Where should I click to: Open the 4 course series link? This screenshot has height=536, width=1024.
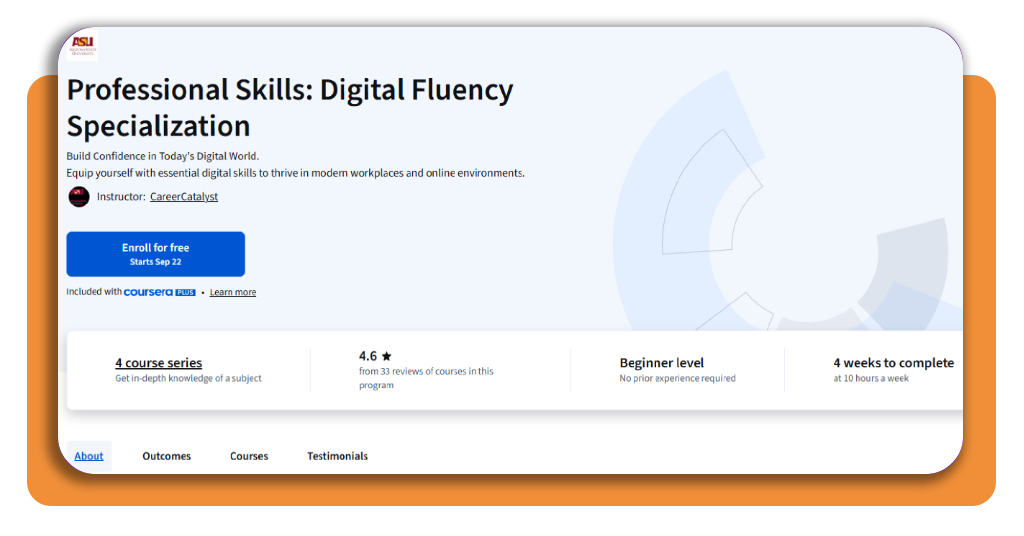point(159,362)
